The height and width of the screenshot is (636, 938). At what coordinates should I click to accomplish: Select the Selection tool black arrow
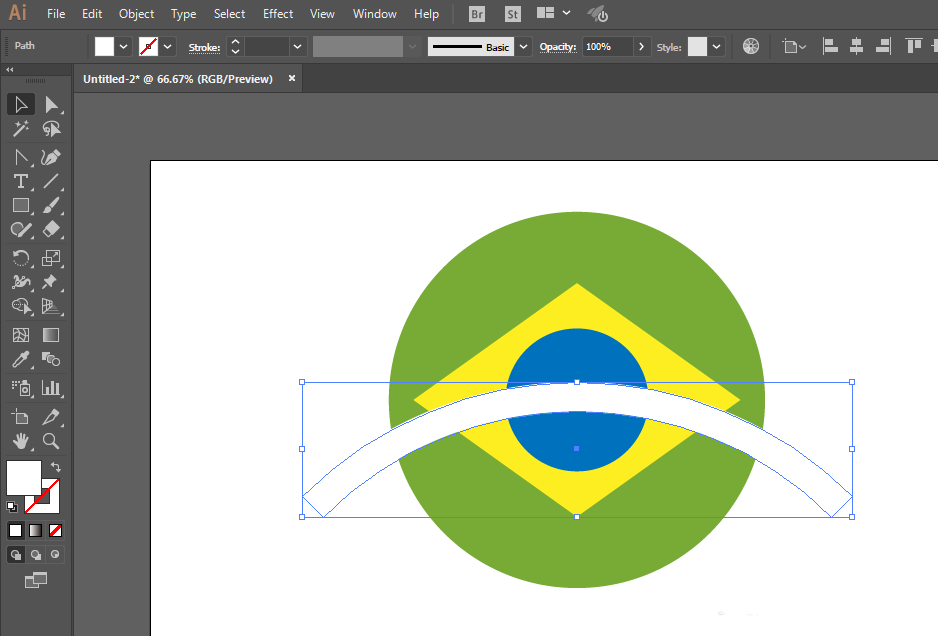21,104
